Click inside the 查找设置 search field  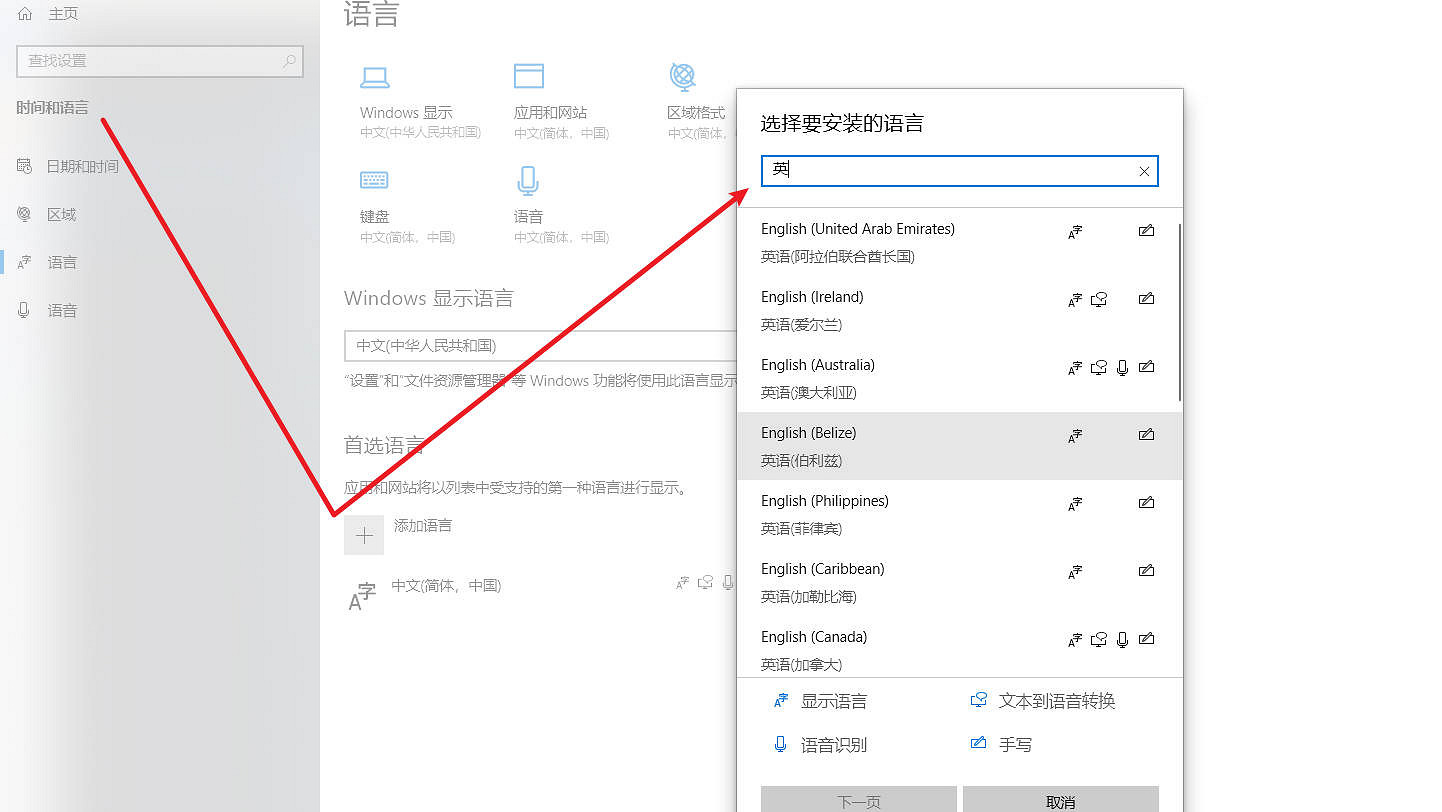(150, 61)
